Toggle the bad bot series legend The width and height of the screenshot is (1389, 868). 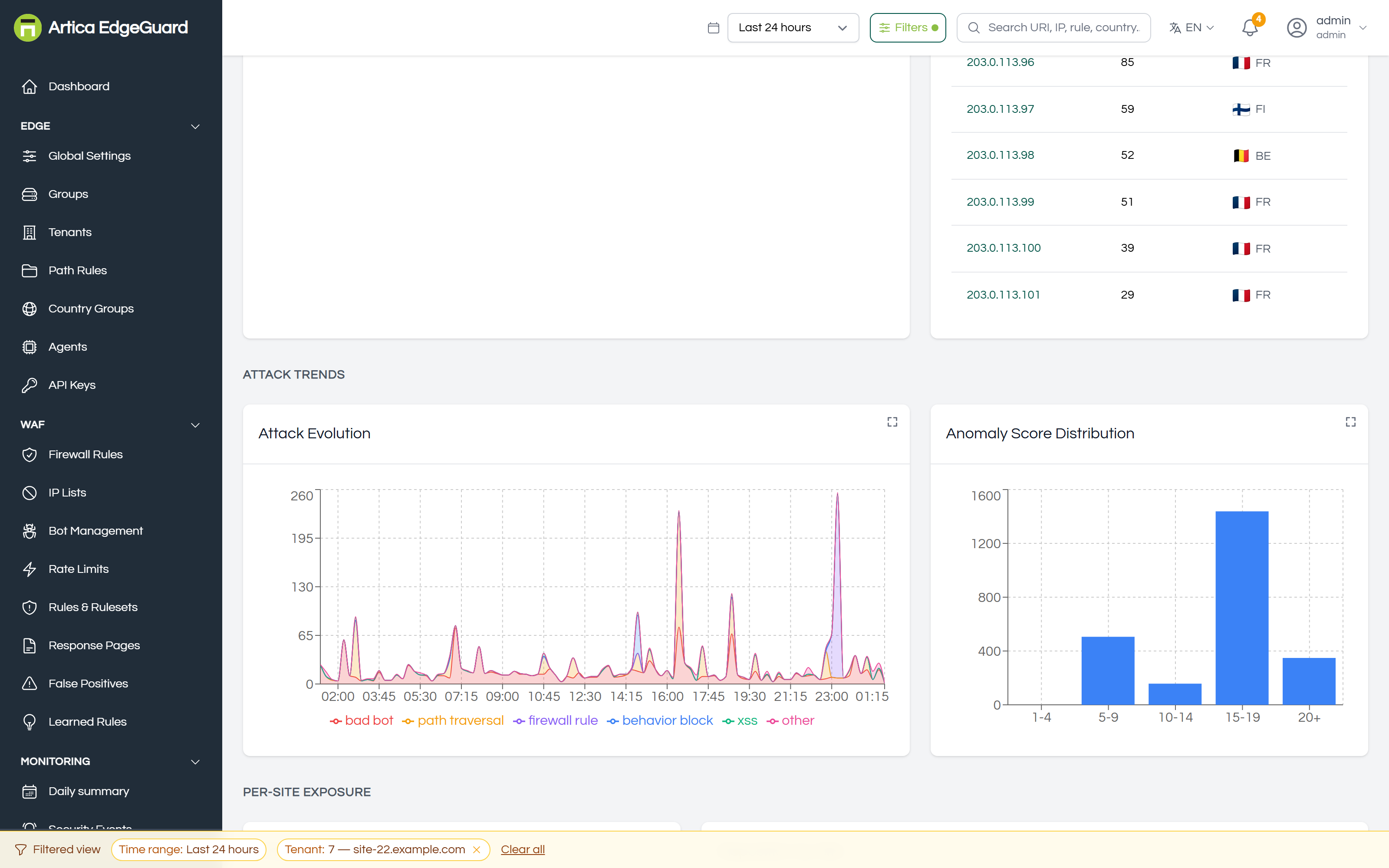coord(362,720)
